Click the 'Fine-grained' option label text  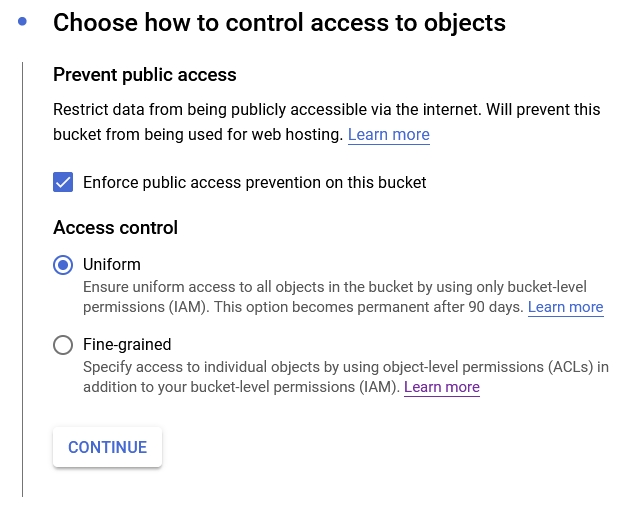point(127,345)
